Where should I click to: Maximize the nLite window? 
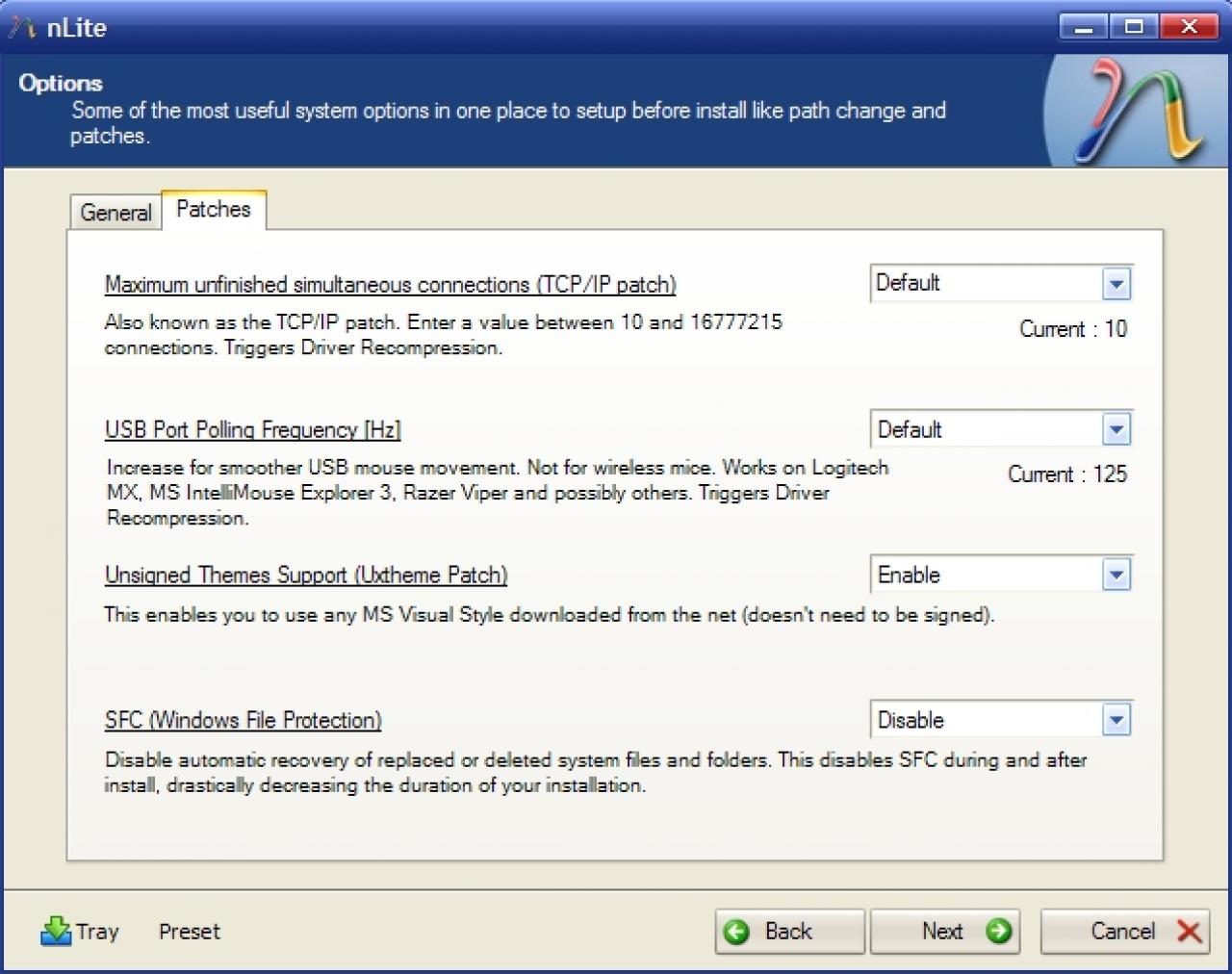click(x=1134, y=27)
